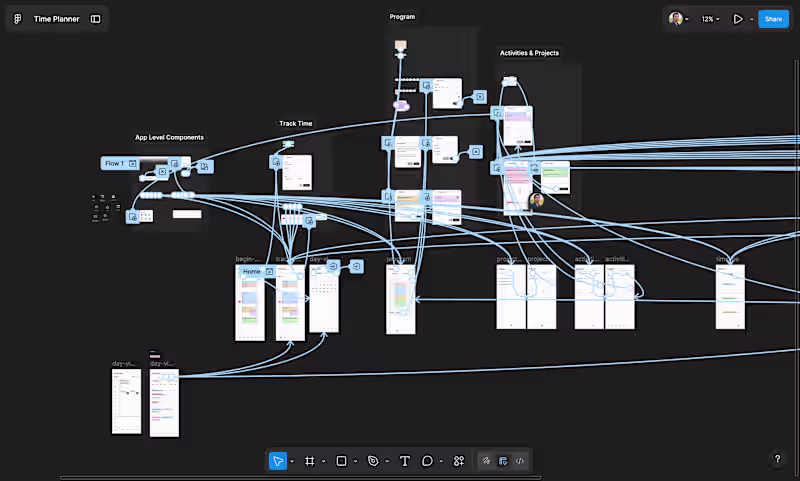This screenshot has height=481, width=800.
Task: Select the Activities & Projects section label
Action: tap(529, 53)
